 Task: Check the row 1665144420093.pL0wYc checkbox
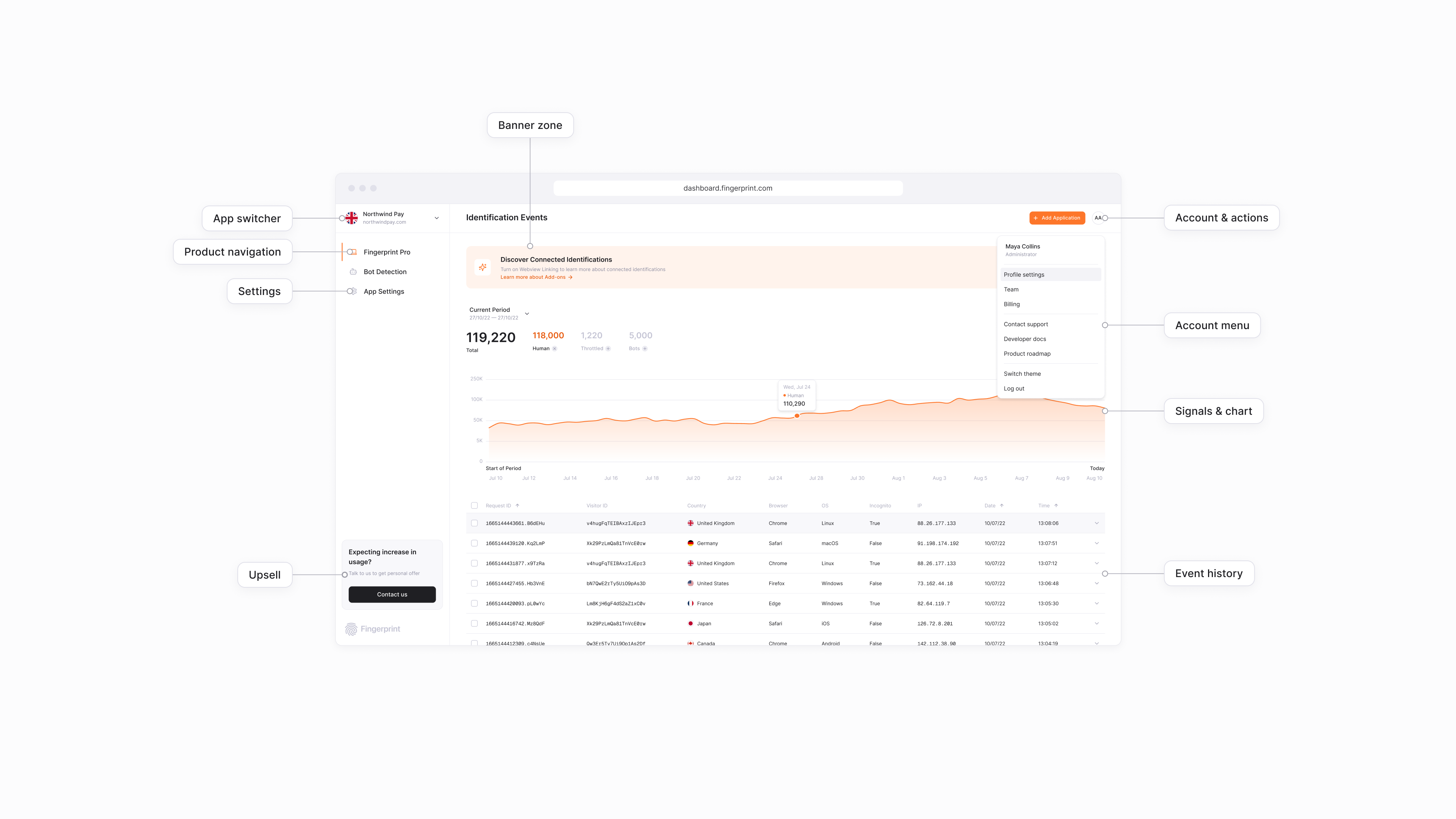(x=474, y=604)
